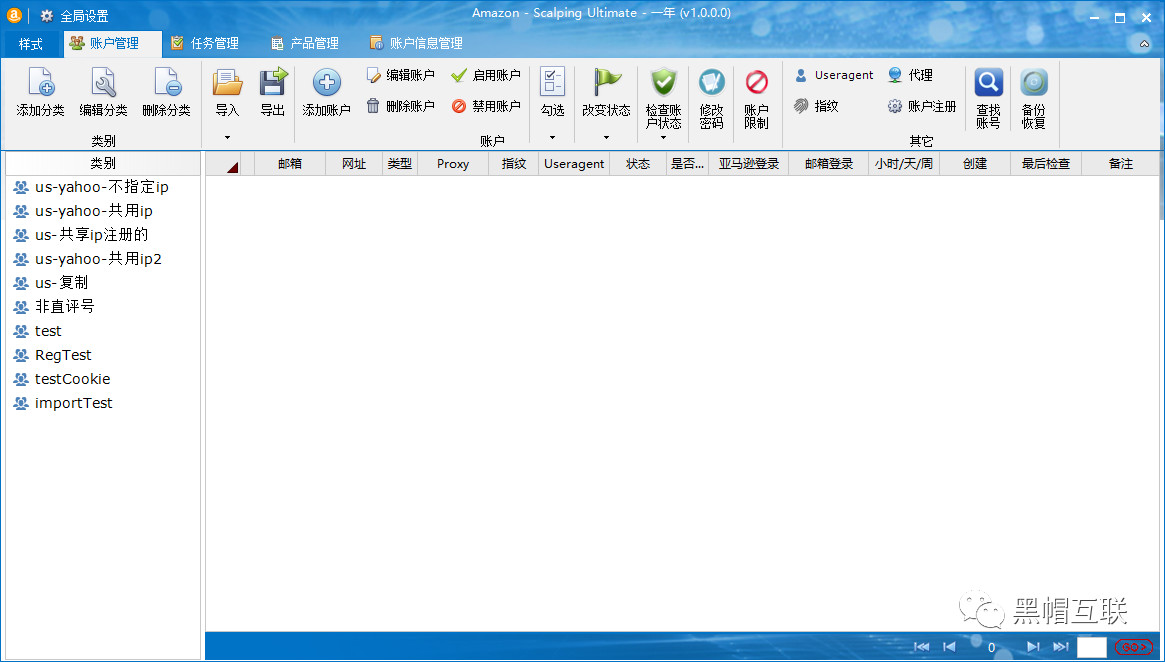Expand Change Status (改变状态) dropdown arrow

[x=606, y=137]
